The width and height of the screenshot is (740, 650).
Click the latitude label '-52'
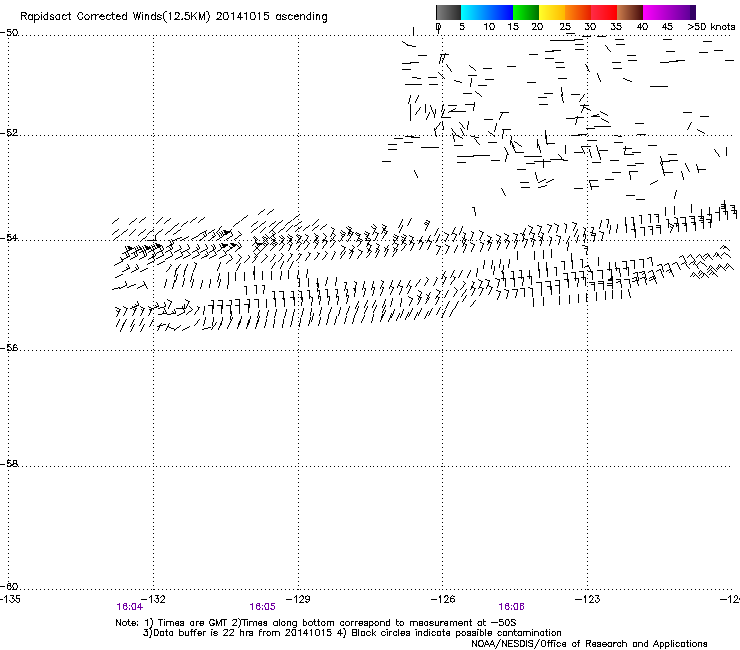9,133
